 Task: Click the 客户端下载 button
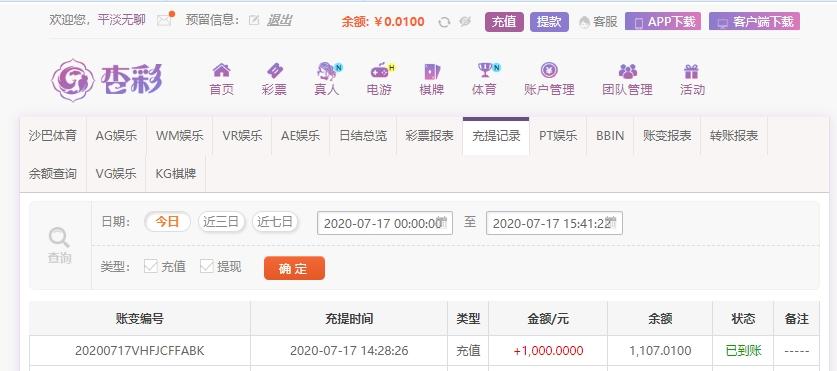[x=754, y=22]
